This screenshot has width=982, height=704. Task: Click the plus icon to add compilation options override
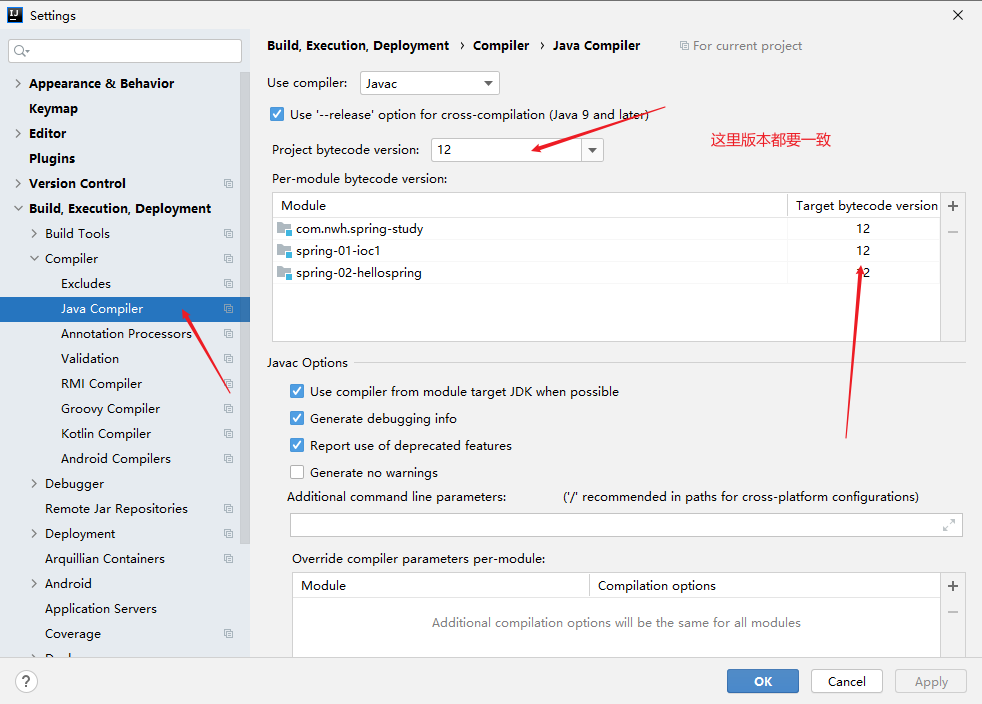pyautogui.click(x=953, y=586)
